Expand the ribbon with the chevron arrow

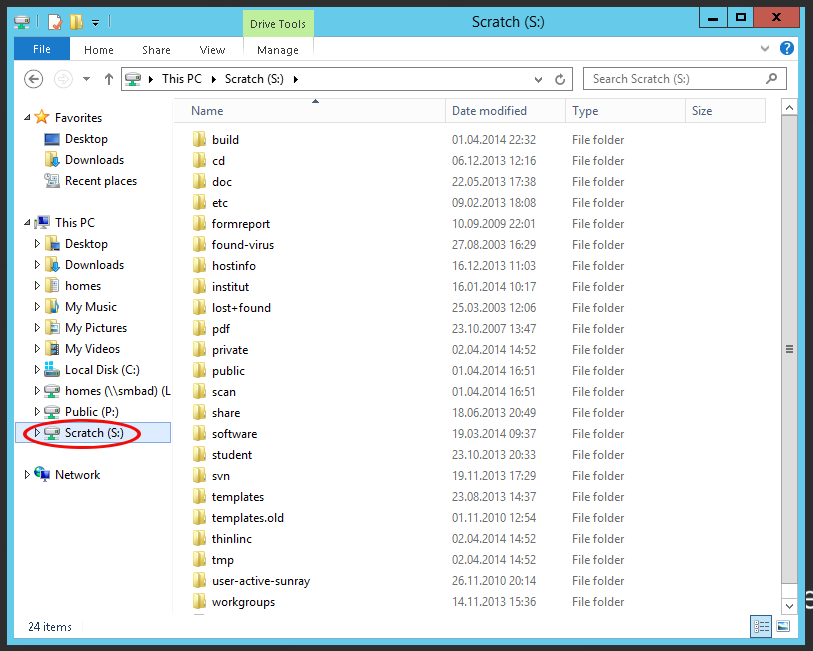point(765,49)
